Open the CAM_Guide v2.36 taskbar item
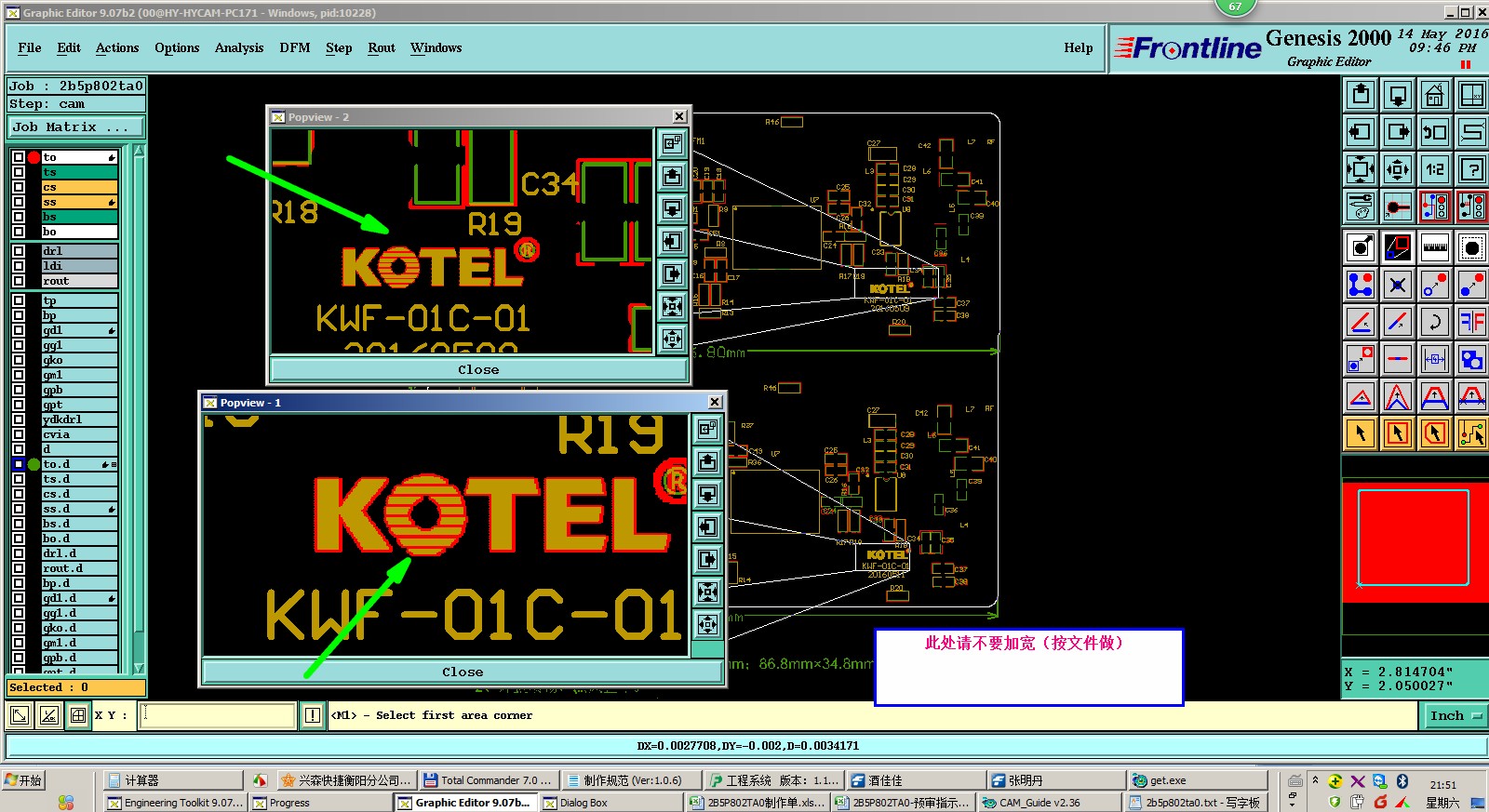This screenshot has height=812, width=1489. 1050,803
